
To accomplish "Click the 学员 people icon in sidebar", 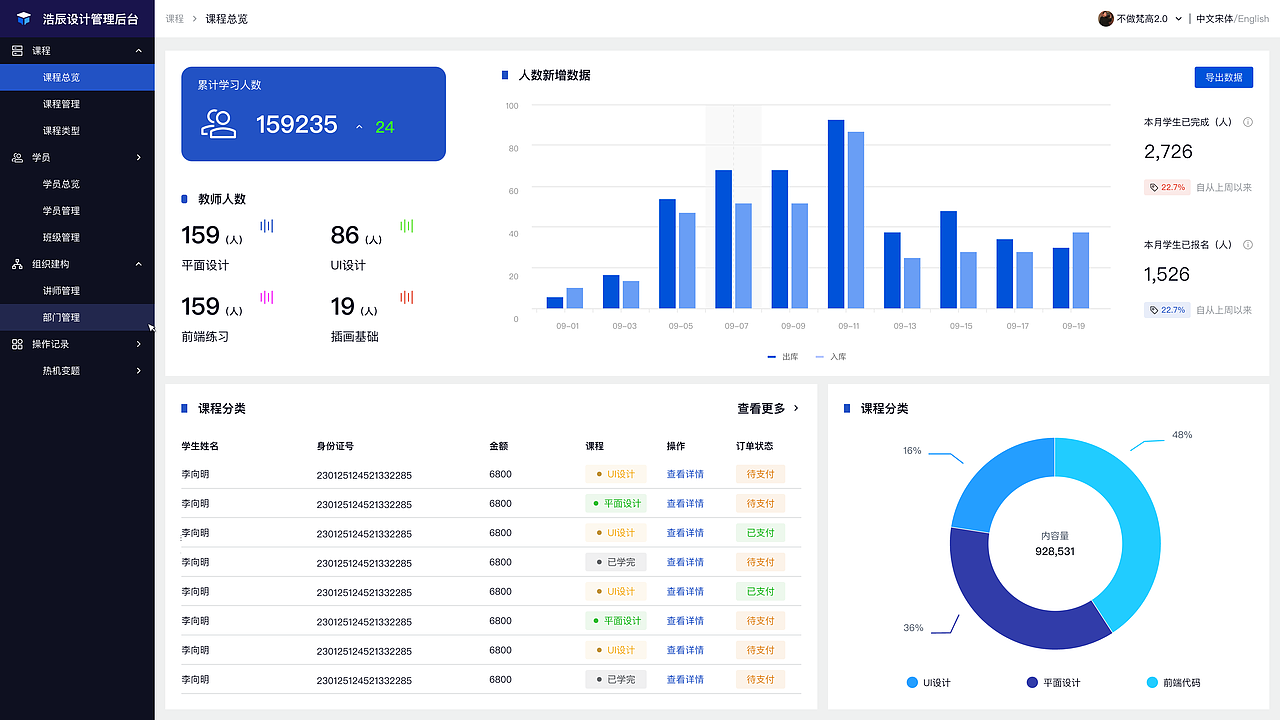I will pos(17,157).
